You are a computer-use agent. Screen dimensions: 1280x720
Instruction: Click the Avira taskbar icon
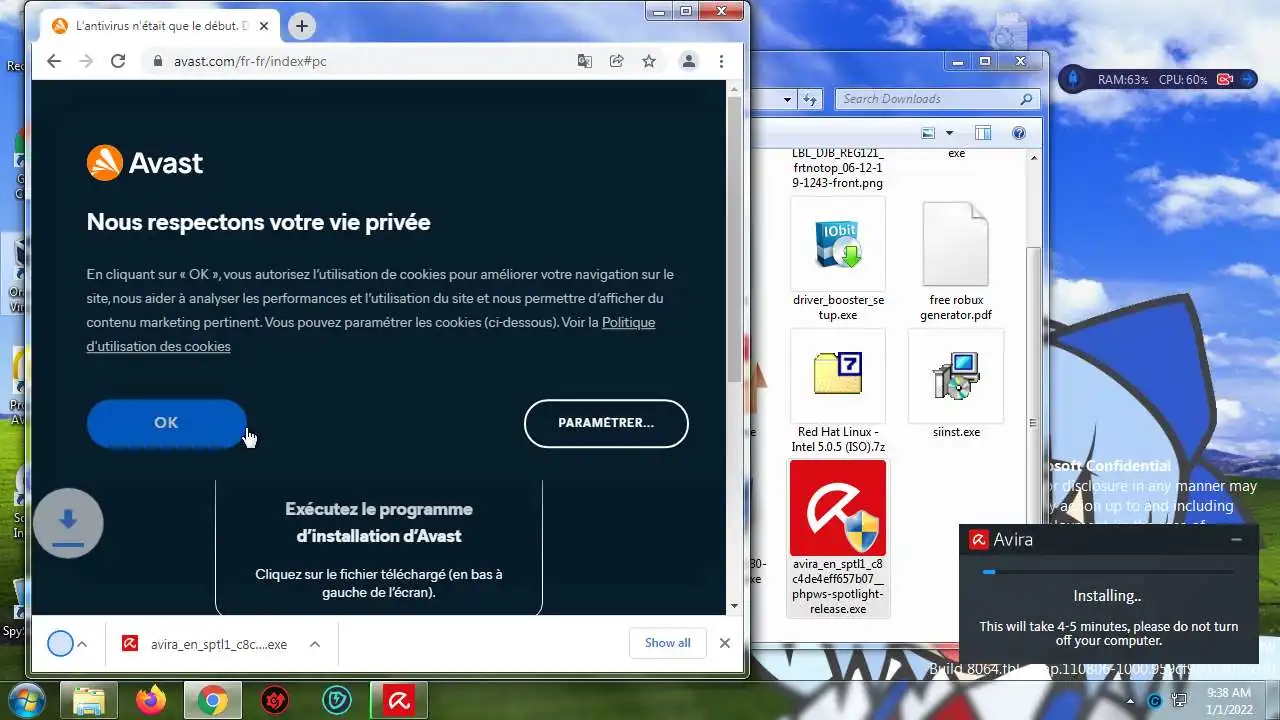(399, 700)
